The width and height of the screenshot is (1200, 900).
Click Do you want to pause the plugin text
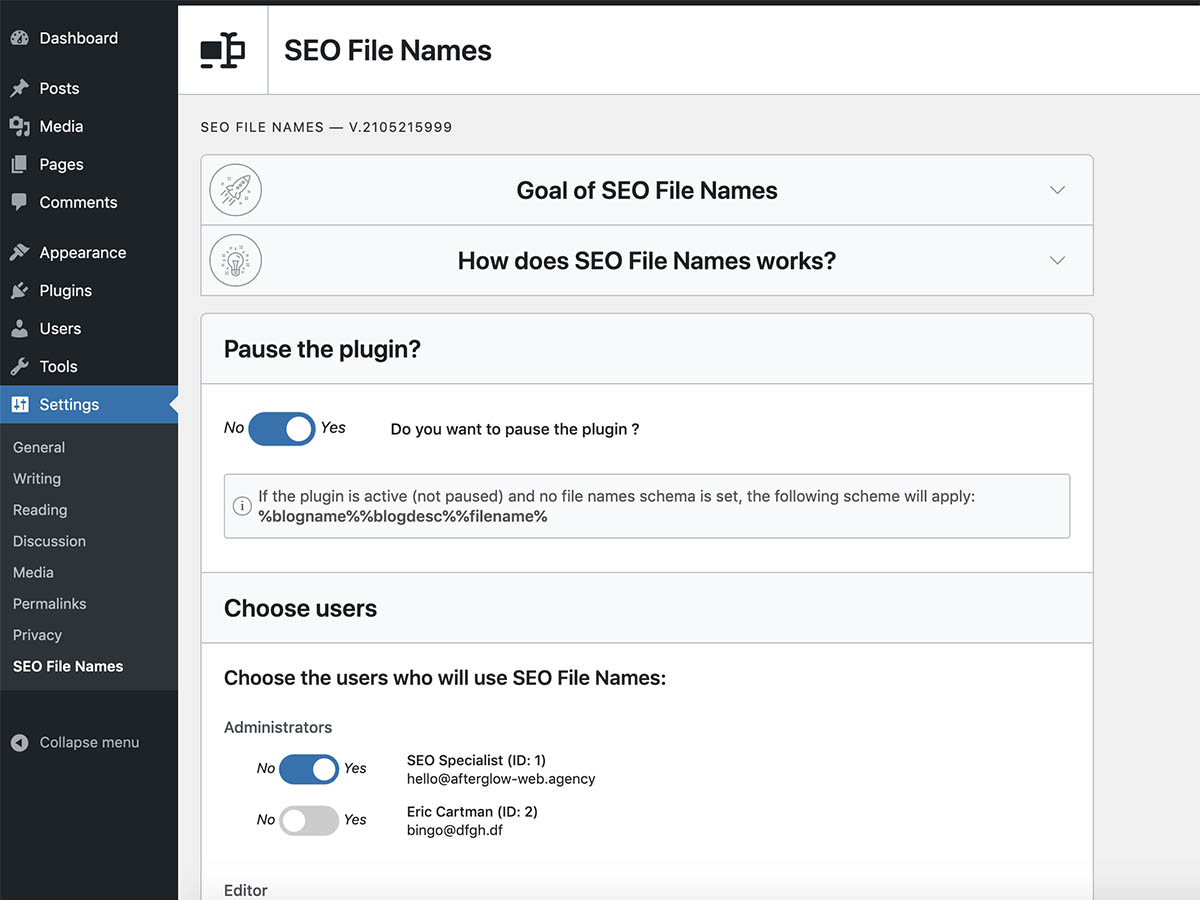pos(515,429)
